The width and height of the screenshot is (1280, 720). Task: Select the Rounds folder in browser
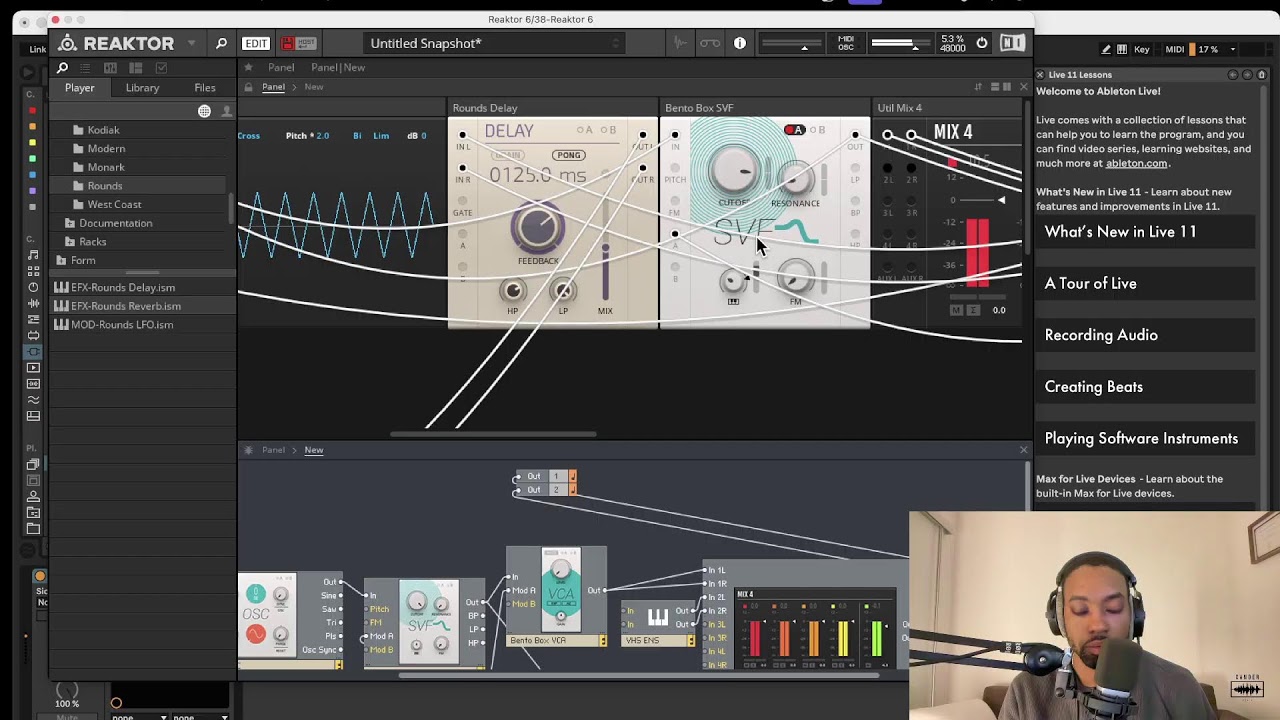(104, 186)
